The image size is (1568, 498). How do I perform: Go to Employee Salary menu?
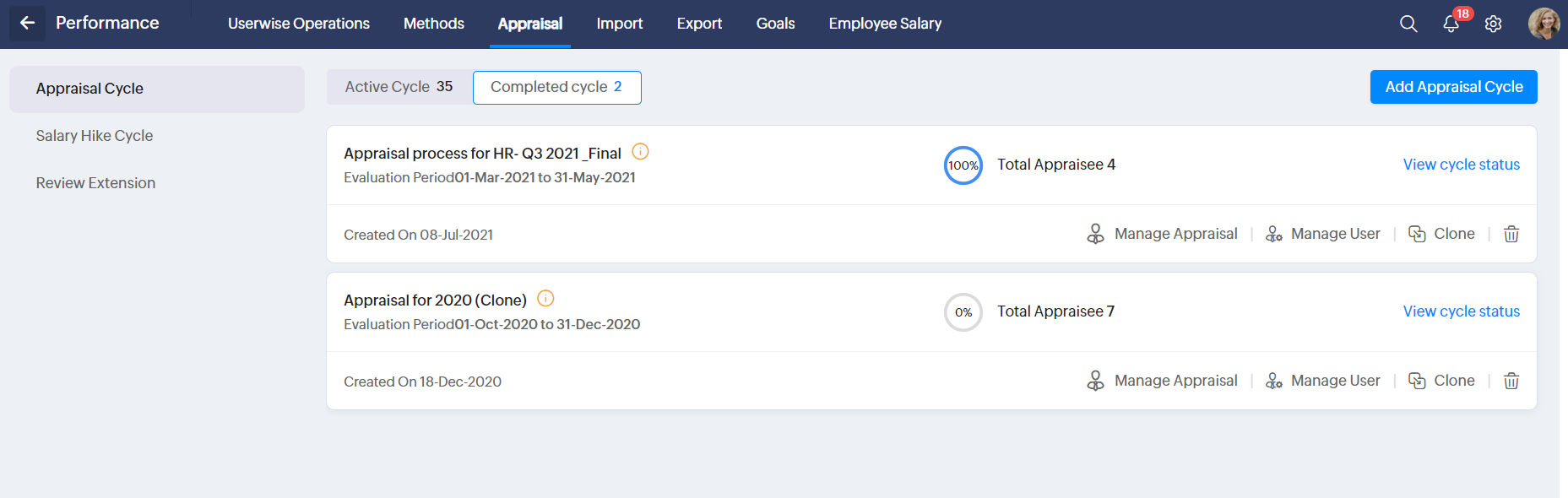pos(885,24)
